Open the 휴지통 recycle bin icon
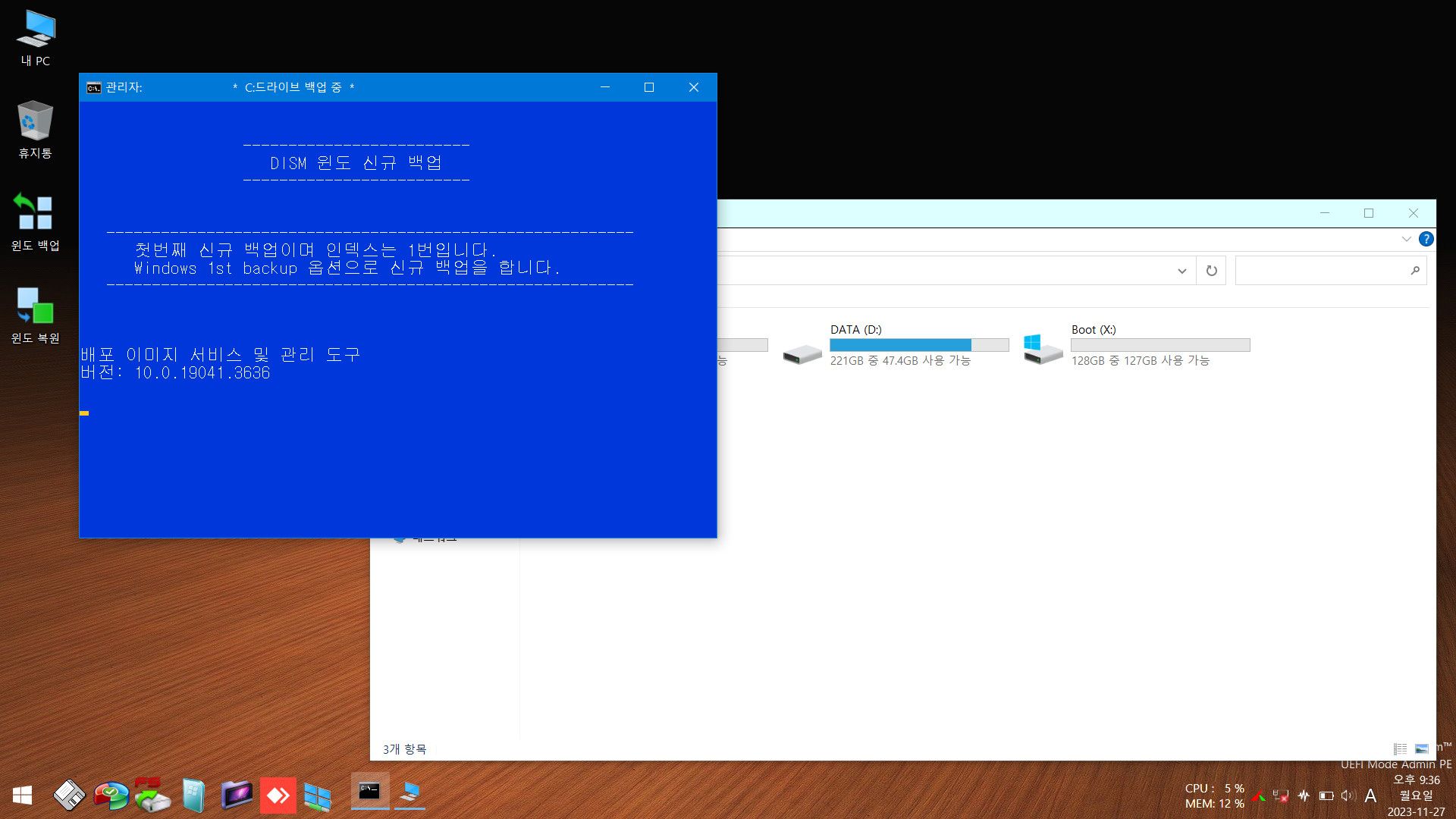Screen dimensions: 1456x819 (x=35, y=130)
